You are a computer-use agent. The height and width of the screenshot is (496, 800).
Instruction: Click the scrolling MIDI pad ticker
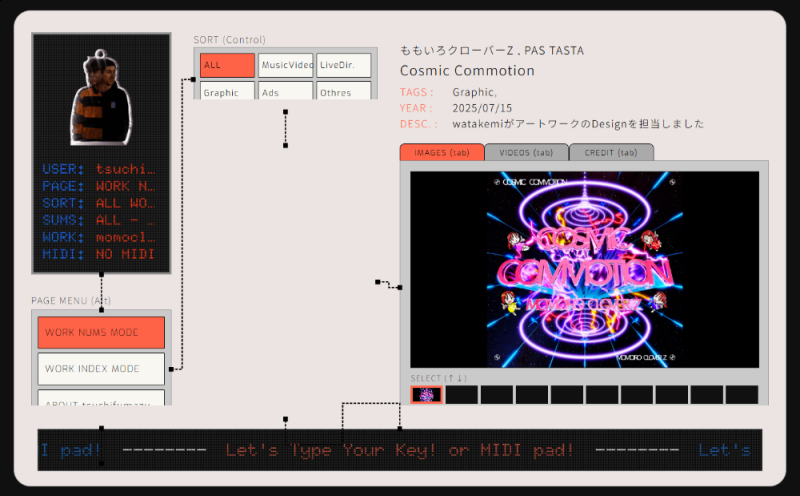click(x=399, y=450)
